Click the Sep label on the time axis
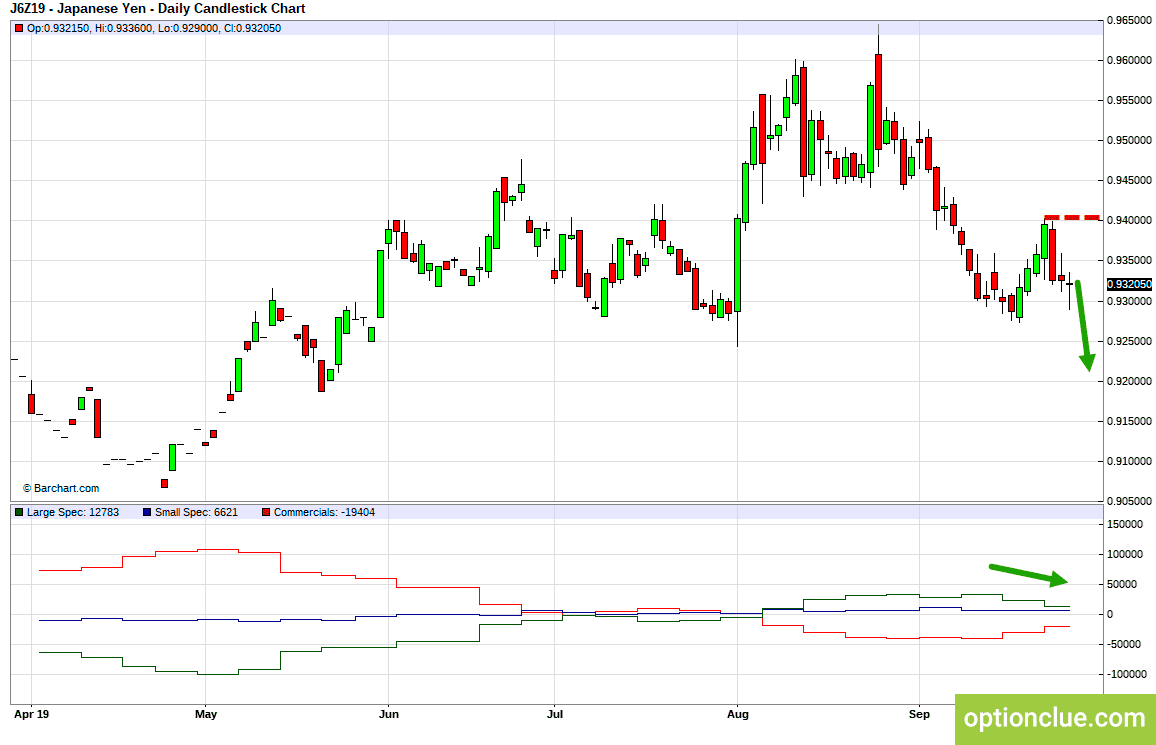1156x745 pixels. click(x=919, y=714)
